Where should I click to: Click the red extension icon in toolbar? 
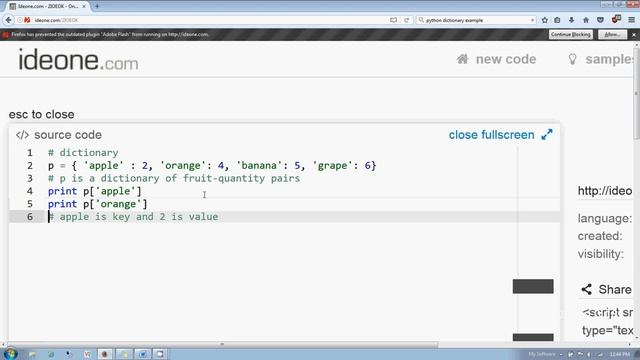pos(616,19)
